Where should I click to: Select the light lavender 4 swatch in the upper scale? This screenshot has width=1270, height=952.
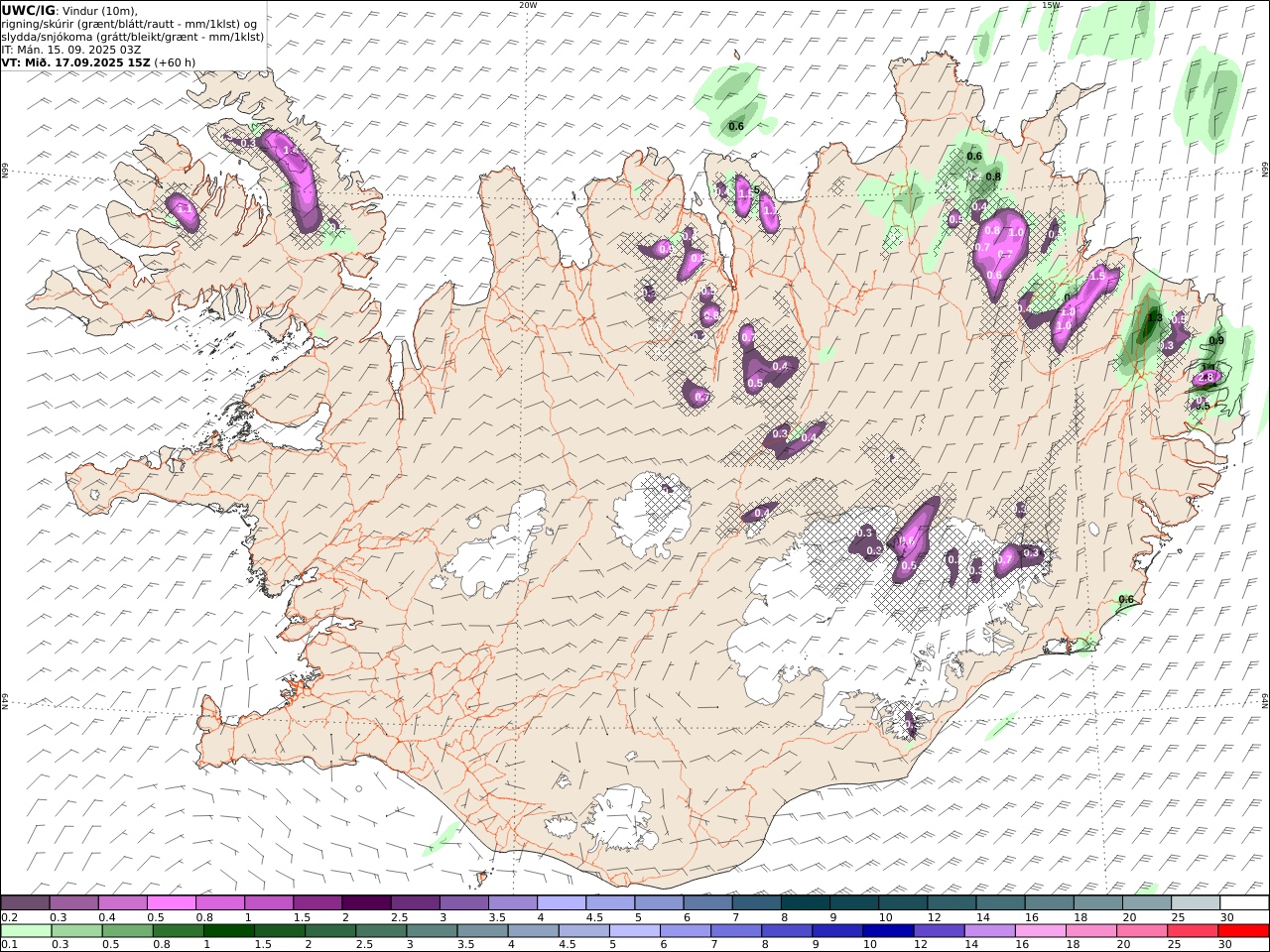[x=562, y=903]
